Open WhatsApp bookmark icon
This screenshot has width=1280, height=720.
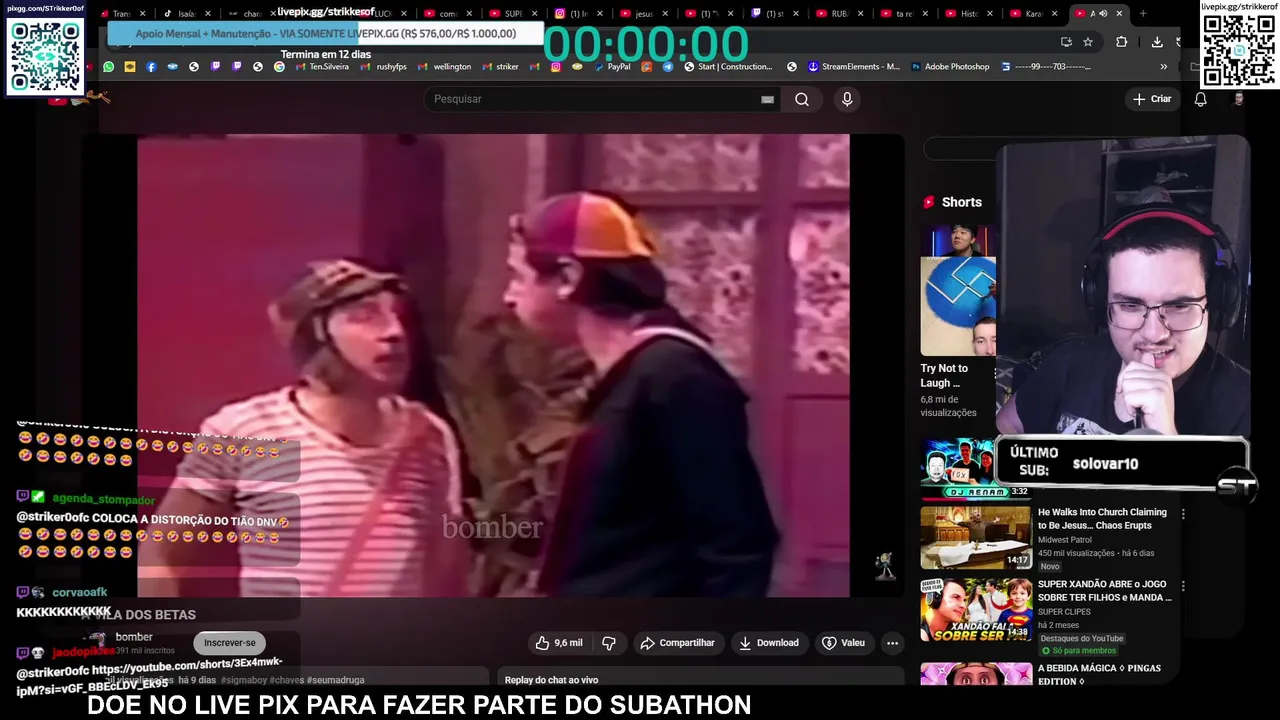pos(108,67)
